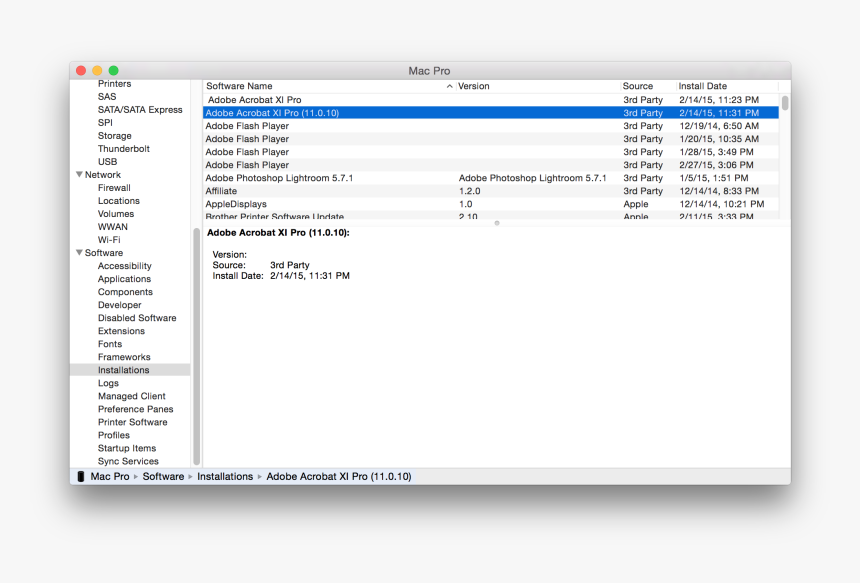
Task: View the Storage section
Action: point(114,135)
